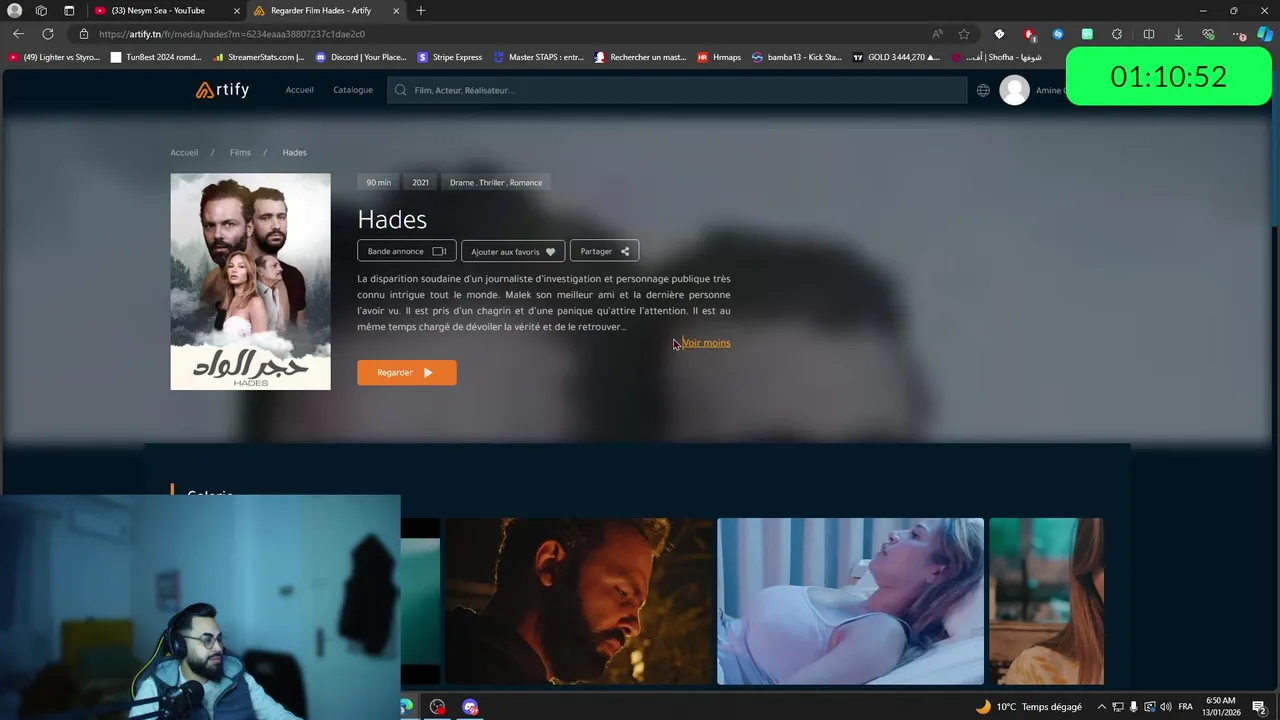Reload the current page
This screenshot has width=1280, height=720.
click(47, 34)
